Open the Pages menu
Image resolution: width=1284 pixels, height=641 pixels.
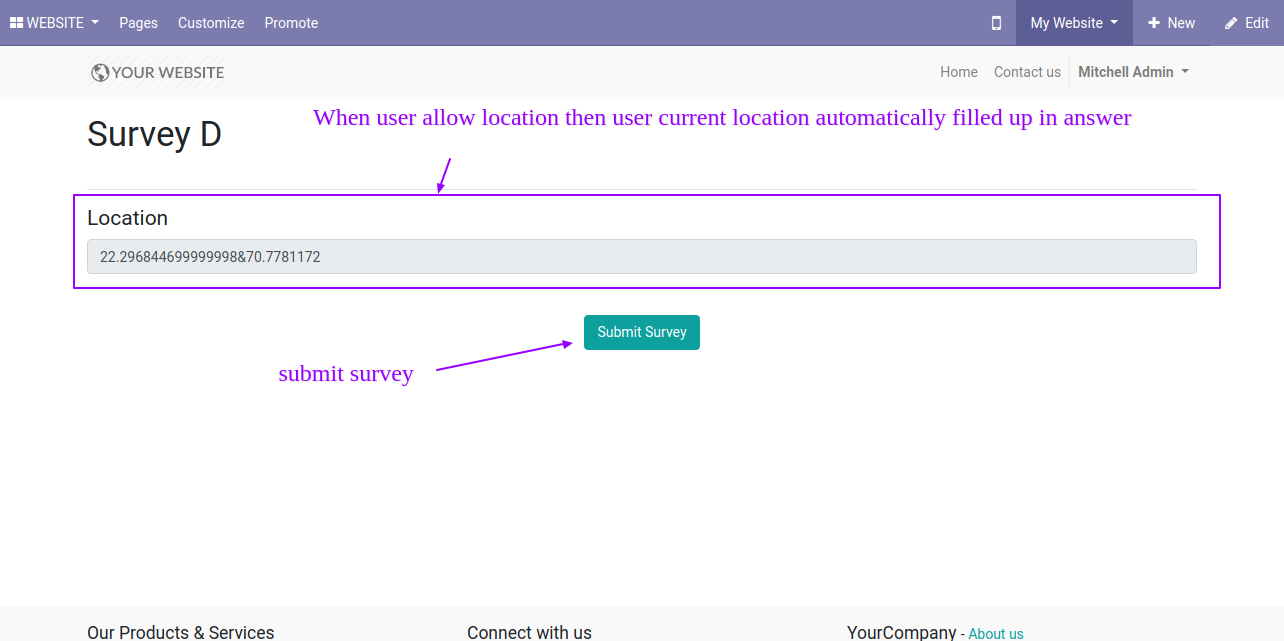click(x=138, y=23)
